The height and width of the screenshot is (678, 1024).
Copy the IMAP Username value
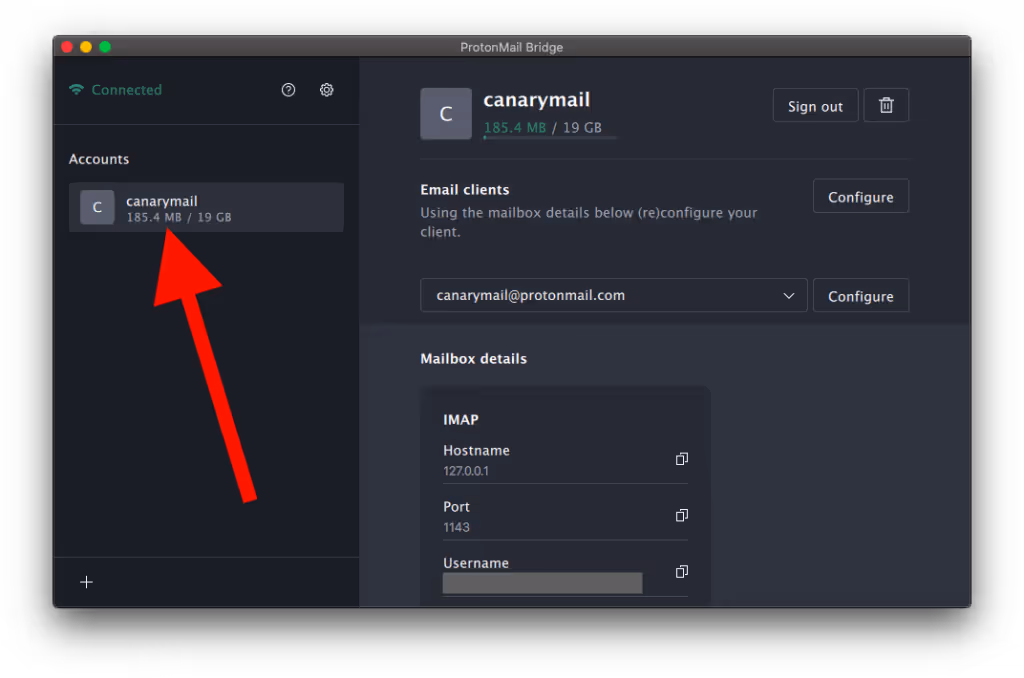pos(681,572)
